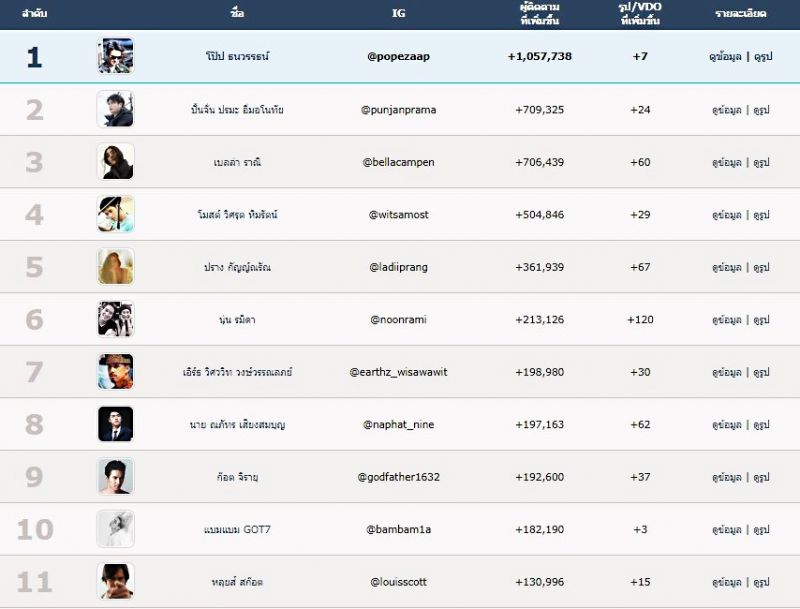
Task: Click the ลำดับ rank column header
Action: click(35, 14)
